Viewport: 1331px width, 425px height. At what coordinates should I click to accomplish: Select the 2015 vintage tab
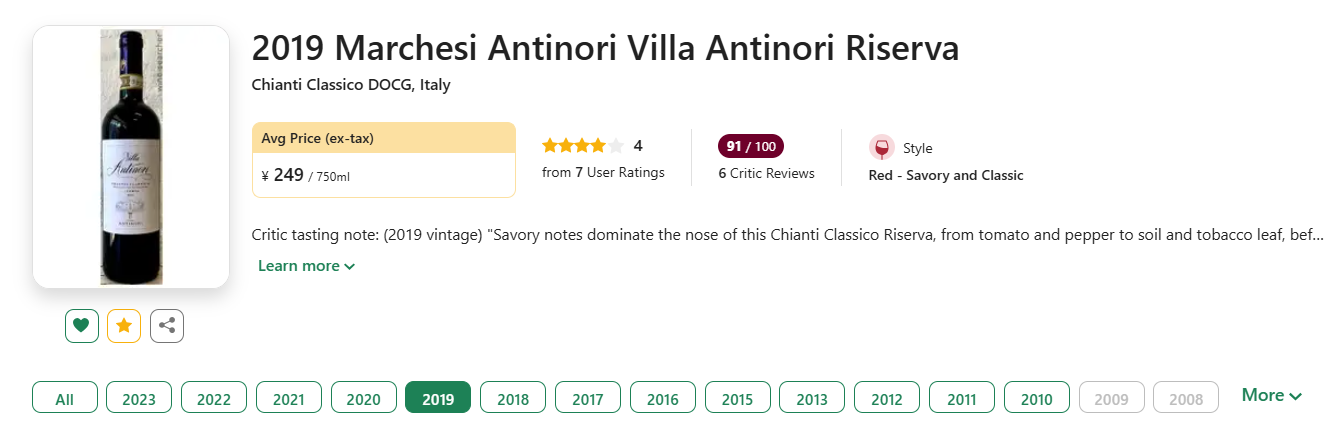pos(737,399)
